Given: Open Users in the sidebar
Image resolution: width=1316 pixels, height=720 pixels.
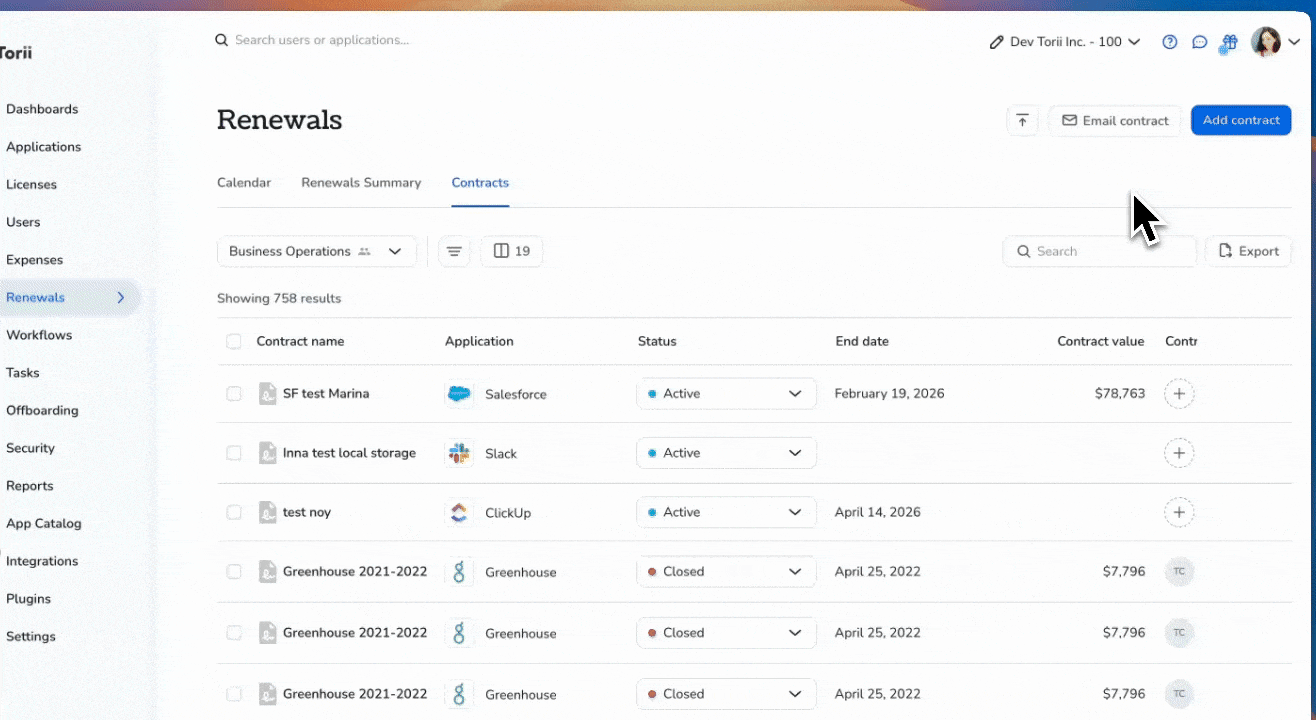Looking at the screenshot, I should tap(23, 222).
